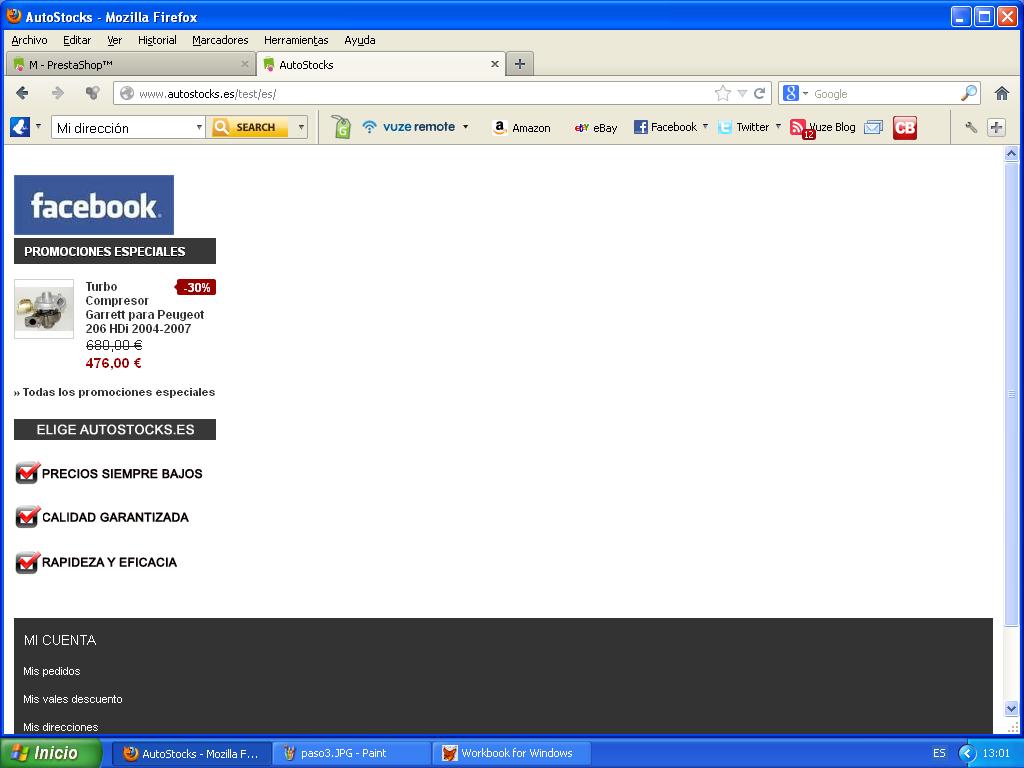Image resolution: width=1024 pixels, height=768 pixels.
Task: Click the CALIDAD GARANTIZADA check icon
Action: (x=27, y=517)
